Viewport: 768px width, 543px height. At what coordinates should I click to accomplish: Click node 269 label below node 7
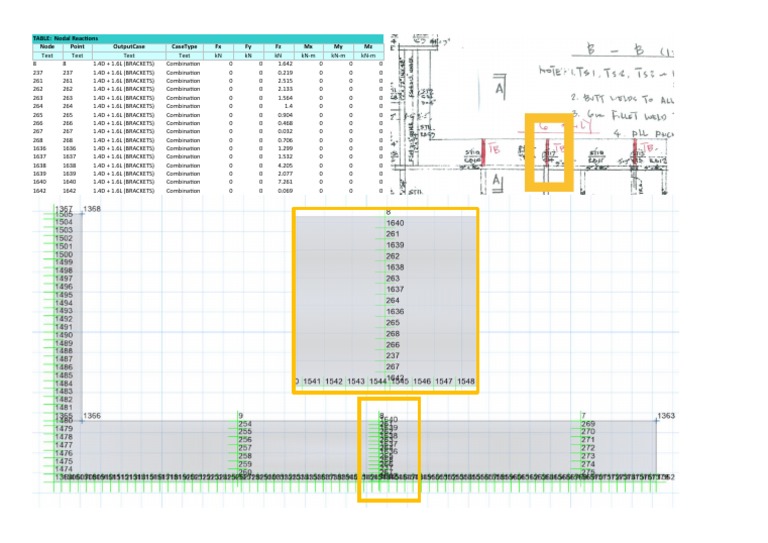point(588,424)
